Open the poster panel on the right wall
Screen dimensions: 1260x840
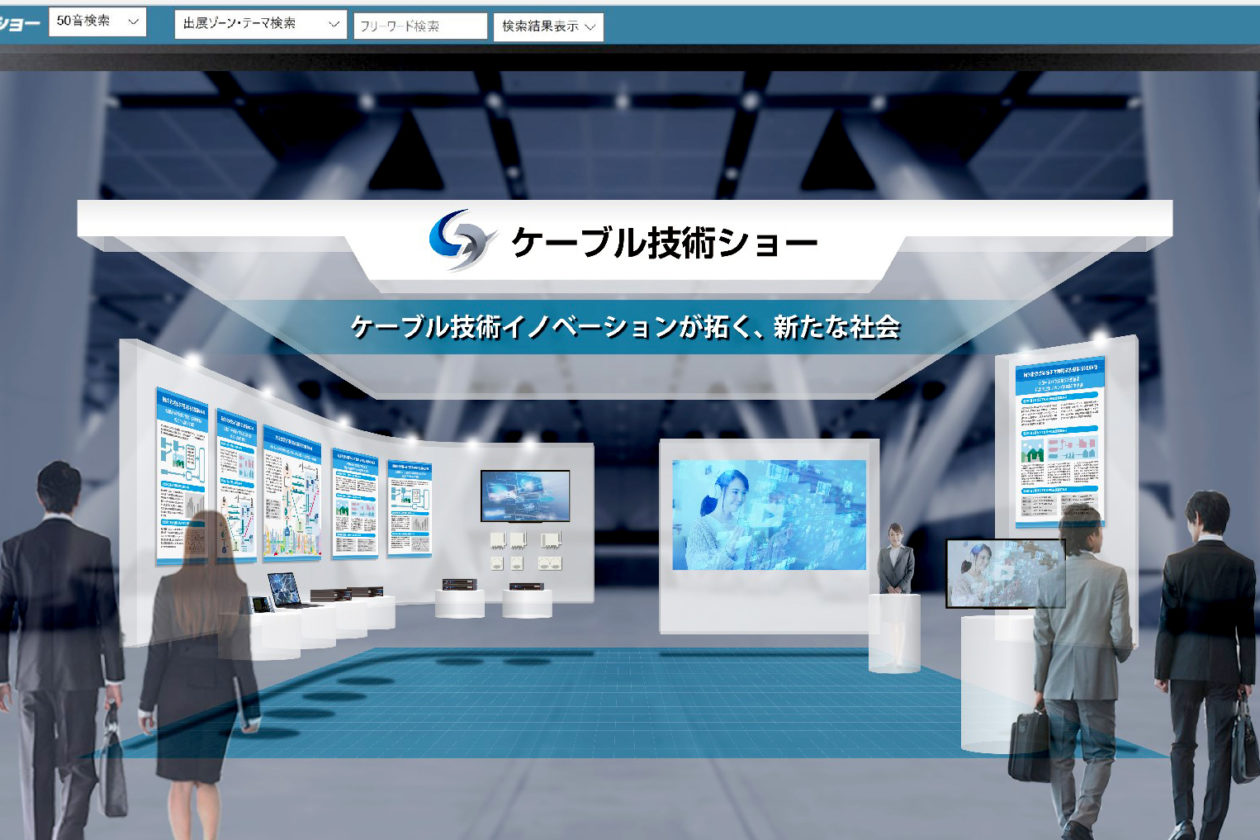tap(1060, 440)
